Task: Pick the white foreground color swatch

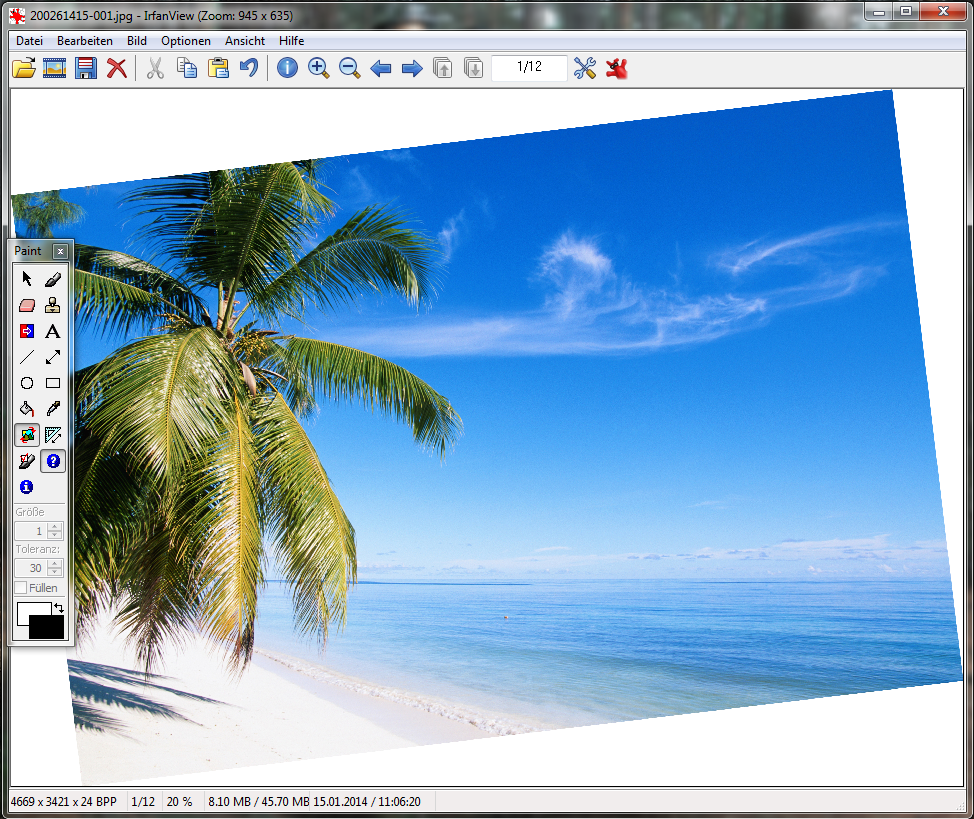Action: tap(25, 611)
